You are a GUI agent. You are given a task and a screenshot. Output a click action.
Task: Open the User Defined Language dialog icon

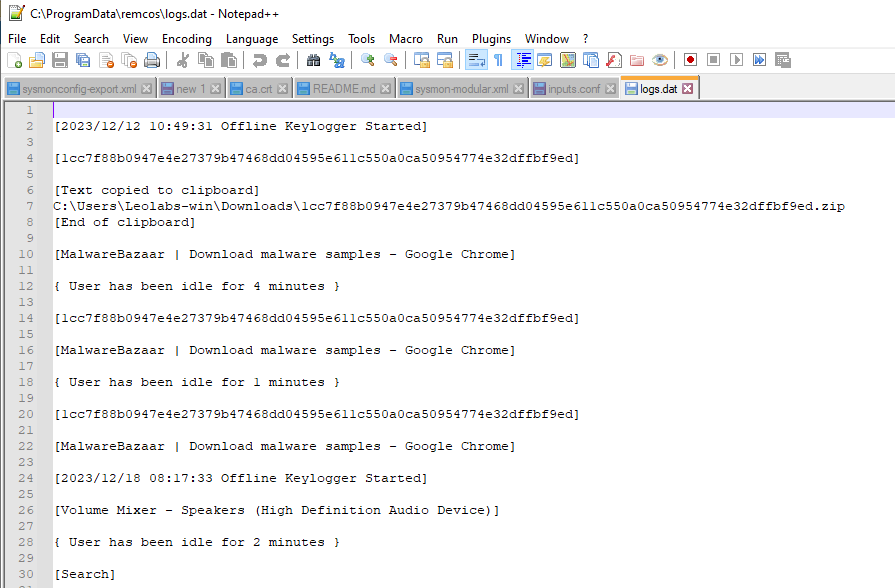click(x=545, y=60)
